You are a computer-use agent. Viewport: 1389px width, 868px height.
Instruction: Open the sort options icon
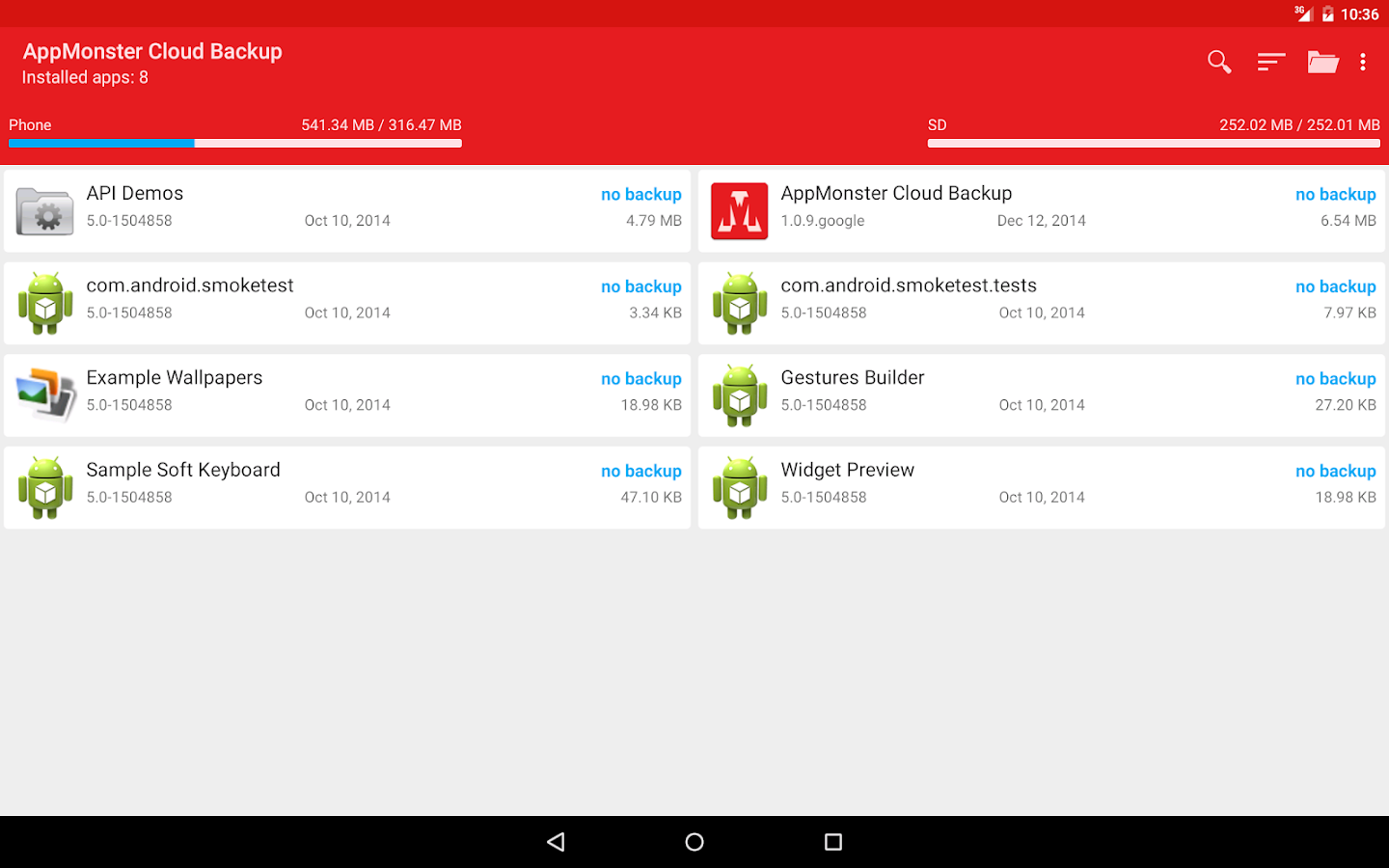coord(1271,63)
